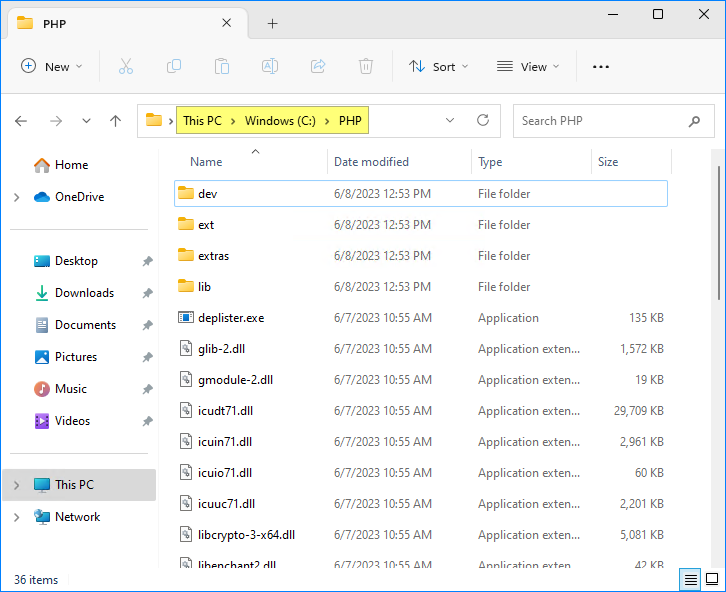Viewport: 726px width, 592px height.
Task: Go up one folder level arrow
Action: coord(115,121)
